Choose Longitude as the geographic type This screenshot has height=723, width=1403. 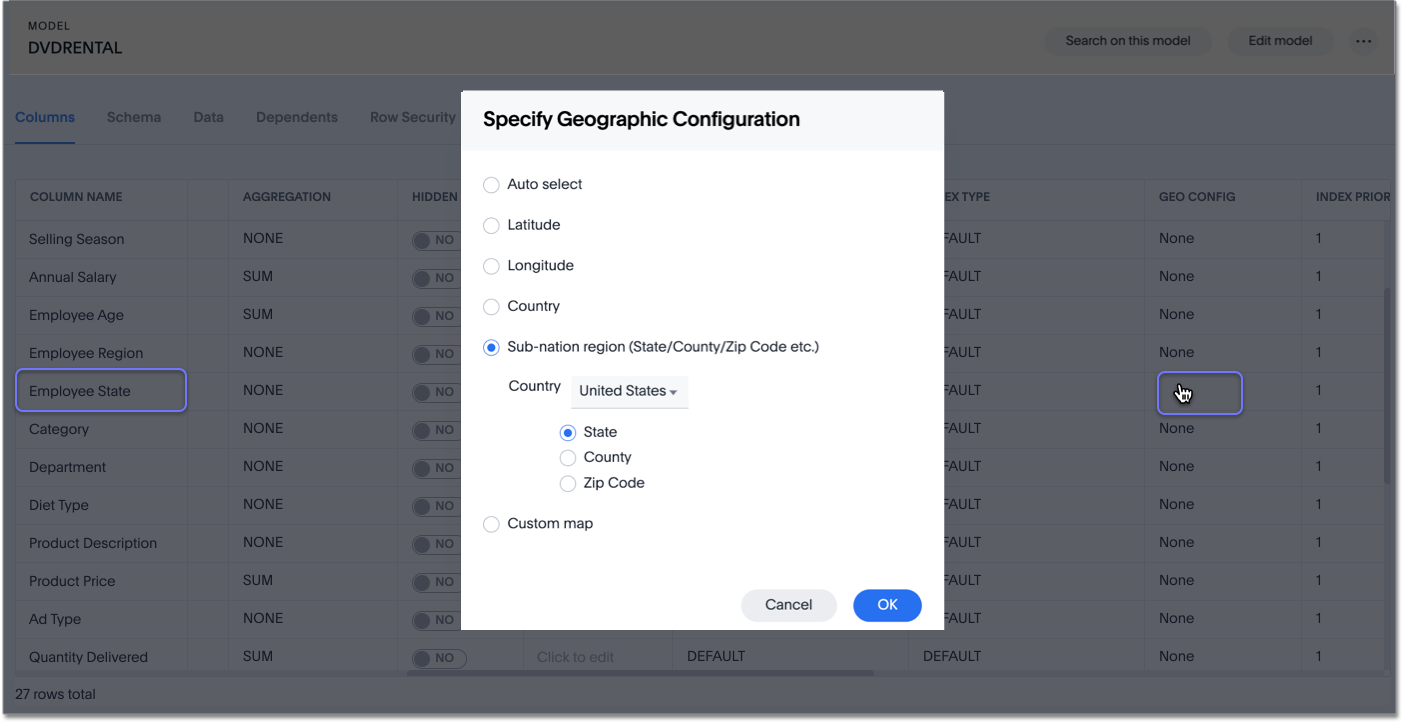491,265
